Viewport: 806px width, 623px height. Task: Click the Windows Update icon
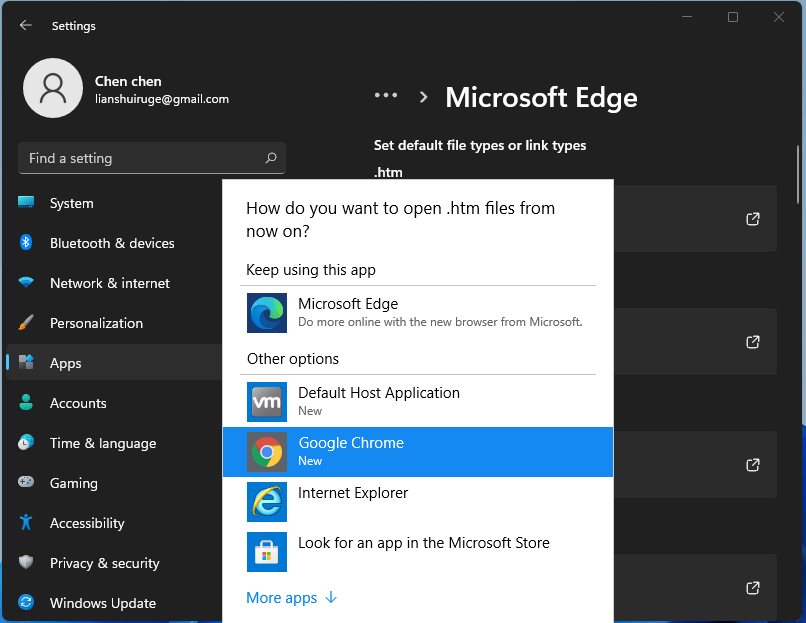click(26, 603)
